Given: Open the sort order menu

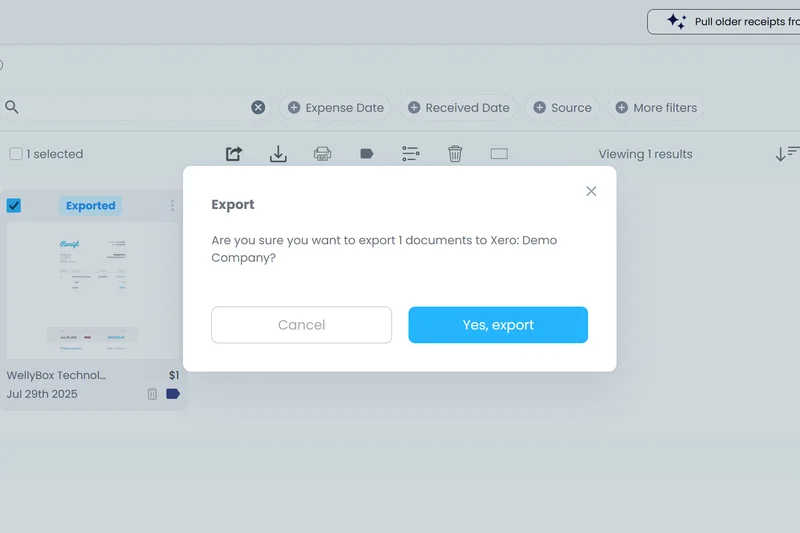Looking at the screenshot, I should (x=787, y=154).
